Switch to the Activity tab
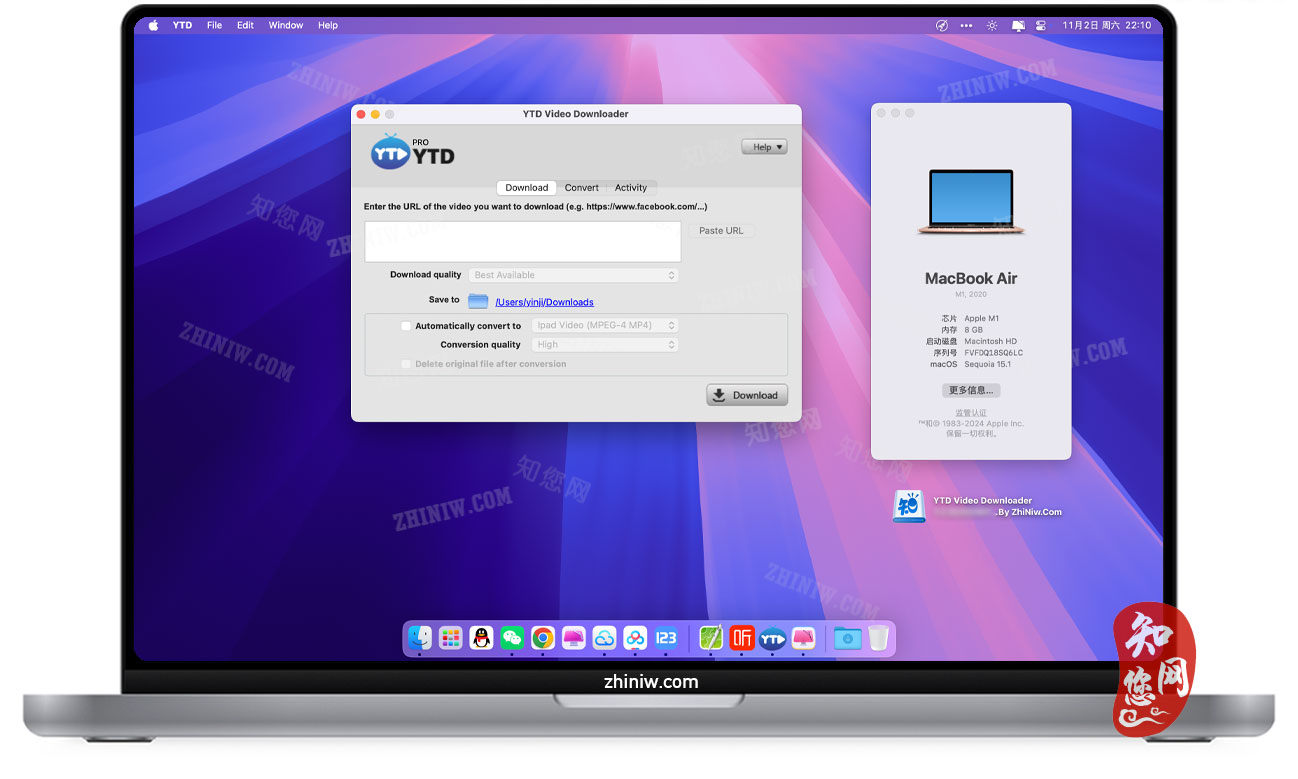 tap(631, 188)
